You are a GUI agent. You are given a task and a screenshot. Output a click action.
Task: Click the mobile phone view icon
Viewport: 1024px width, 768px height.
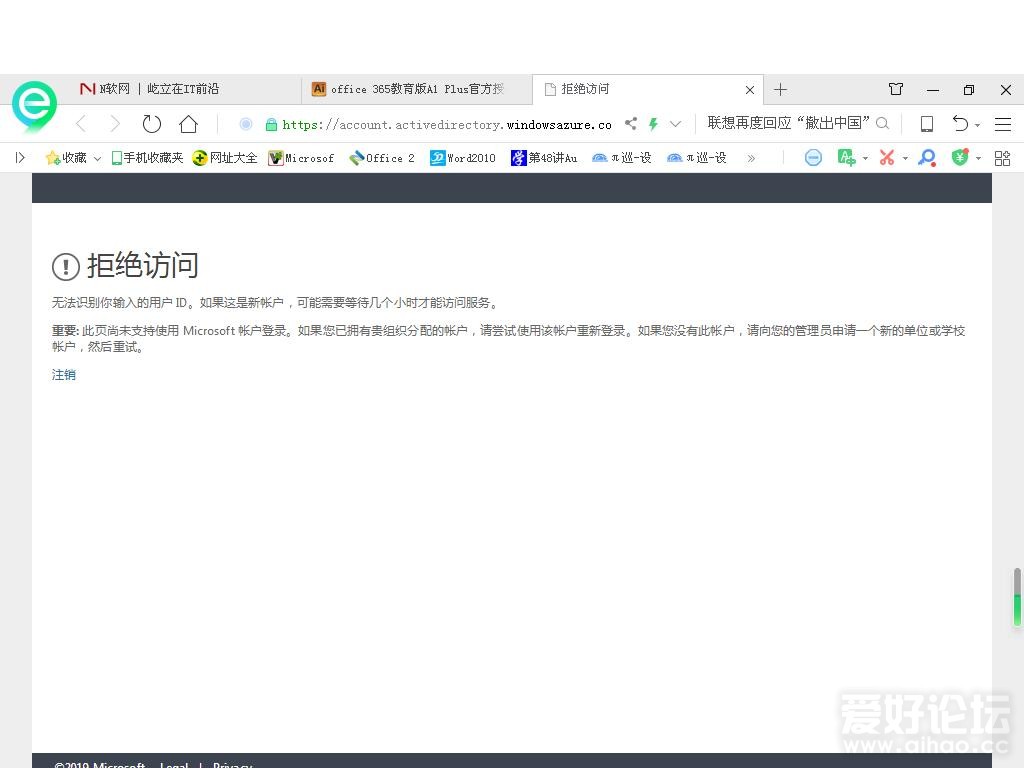tap(926, 124)
